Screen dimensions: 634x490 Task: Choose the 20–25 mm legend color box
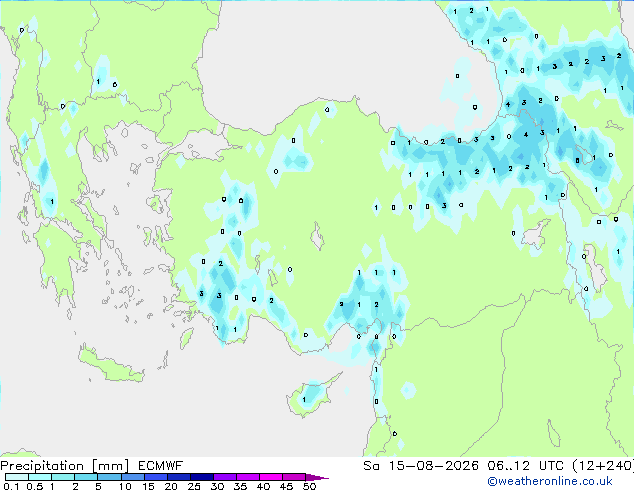(x=178, y=477)
